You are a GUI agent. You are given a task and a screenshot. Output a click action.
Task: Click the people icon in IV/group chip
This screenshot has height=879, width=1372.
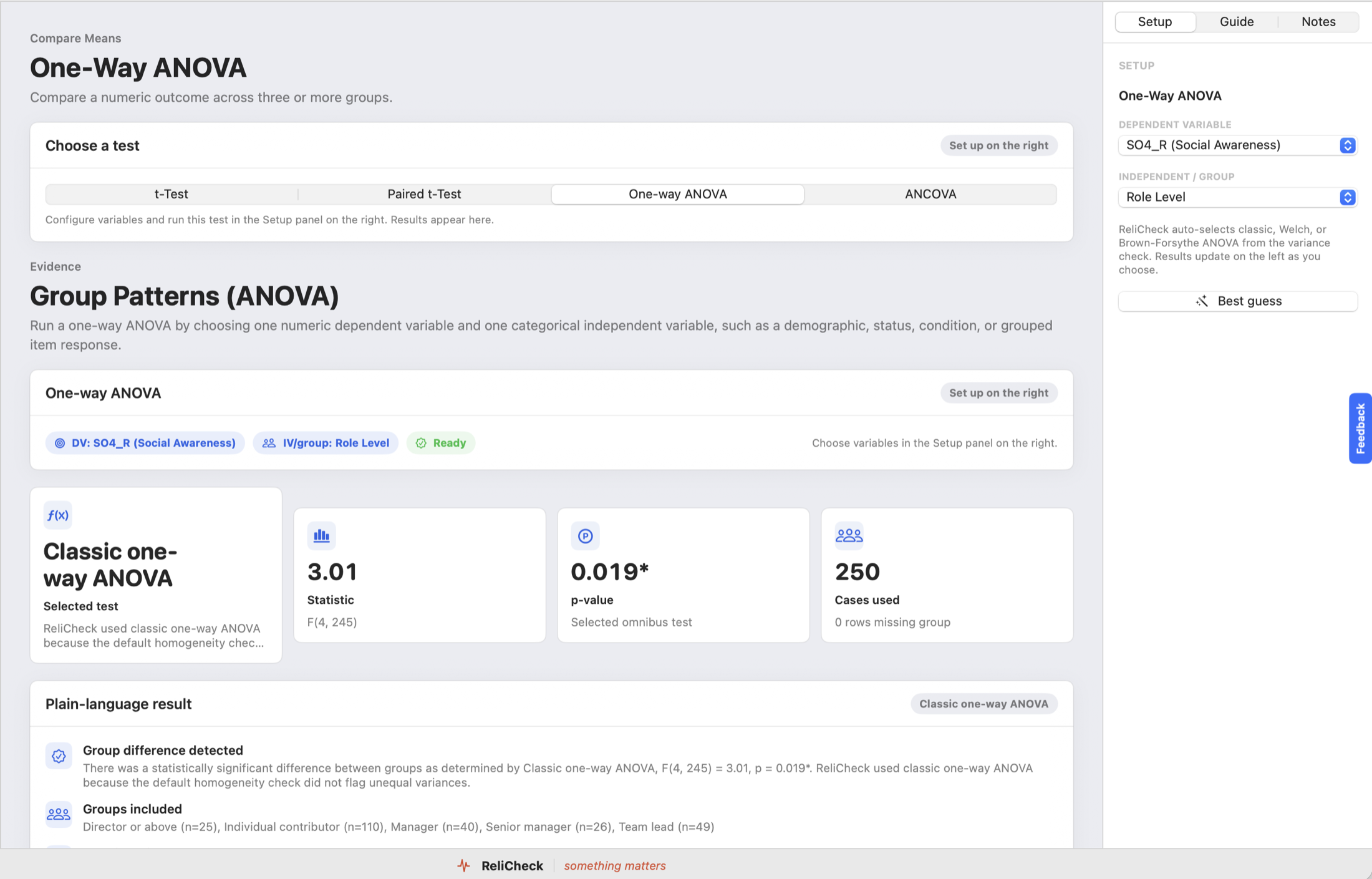(x=269, y=443)
